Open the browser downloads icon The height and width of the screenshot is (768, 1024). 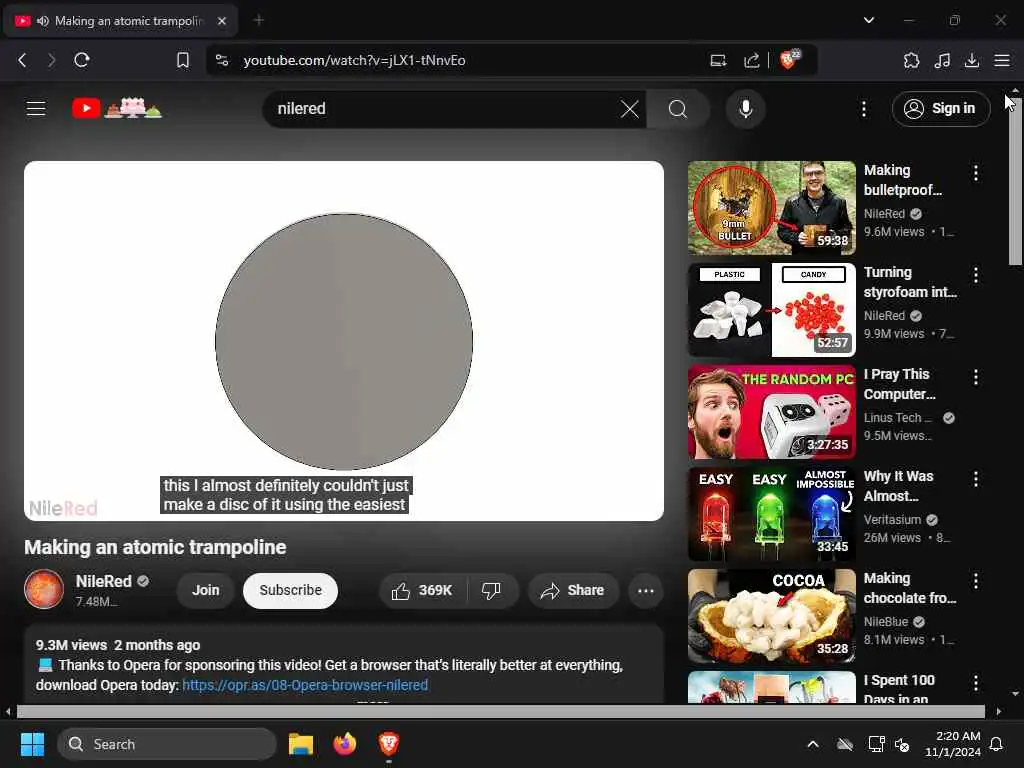(972, 60)
